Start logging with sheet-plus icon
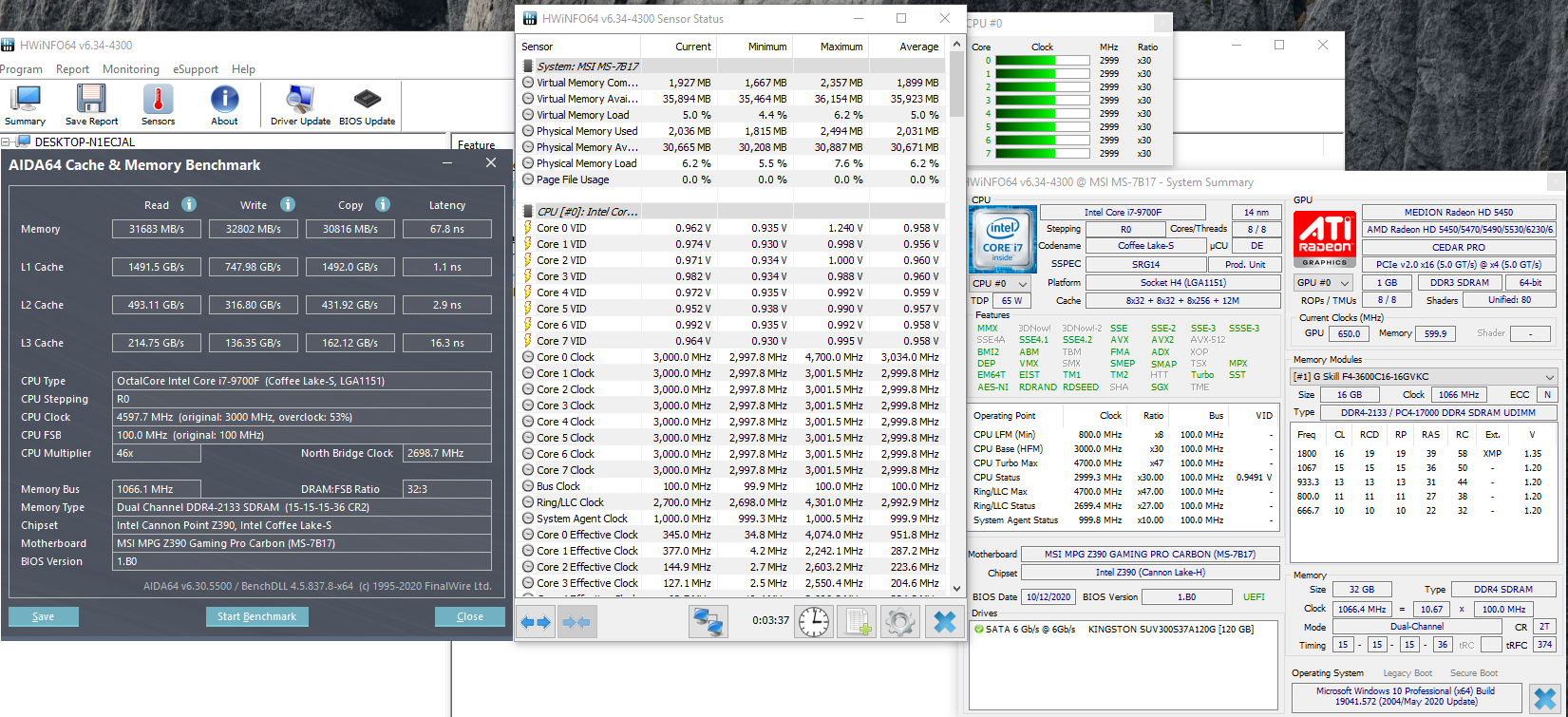Screen dimensions: 1568x717 (x=857, y=622)
